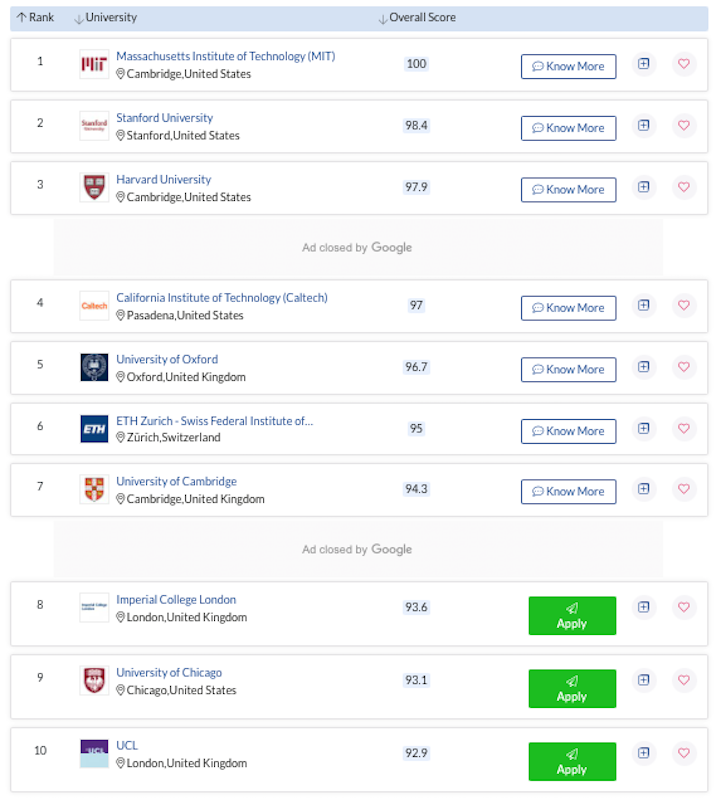Open the University of Cambridge page link
This screenshot has width=716, height=800.
click(x=176, y=482)
